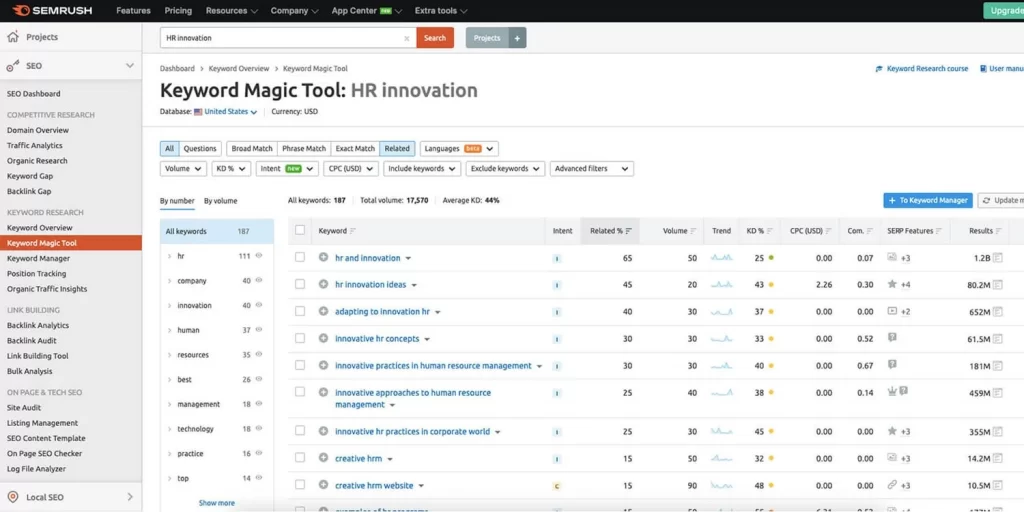Toggle eye icon for 'hr' keyword group

(x=259, y=255)
